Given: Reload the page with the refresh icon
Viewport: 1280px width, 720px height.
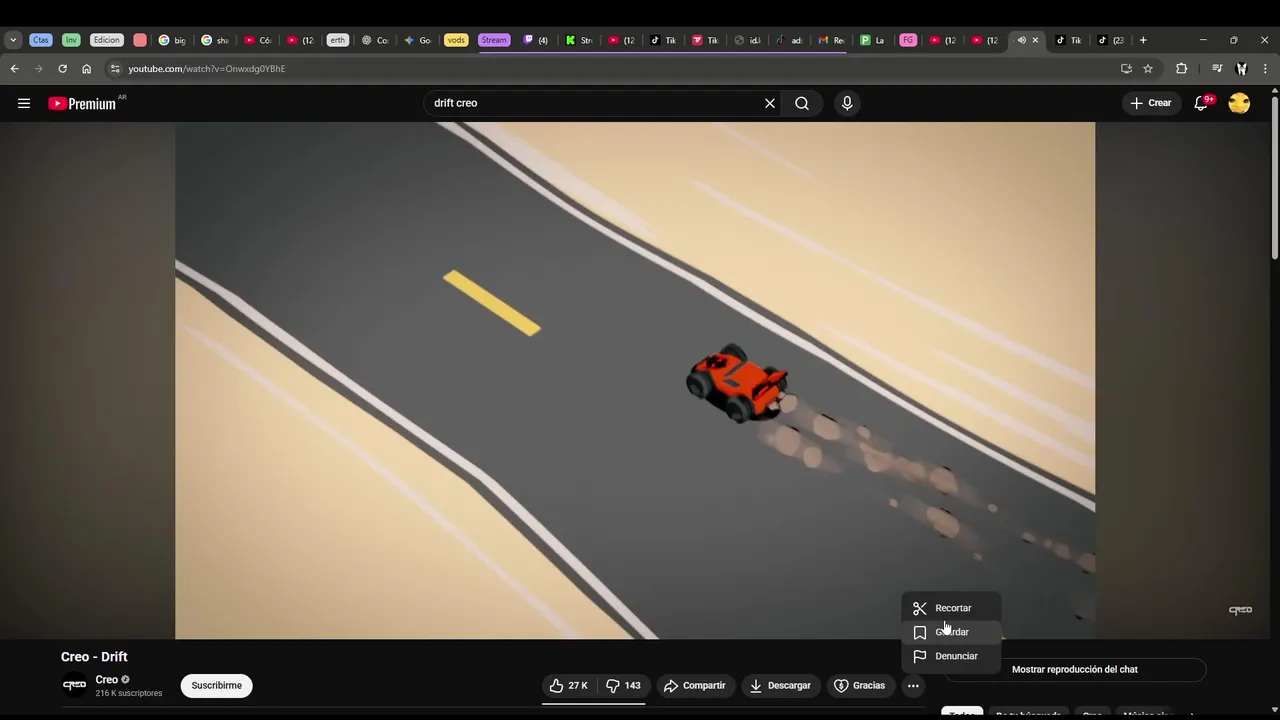Looking at the screenshot, I should coord(62,69).
